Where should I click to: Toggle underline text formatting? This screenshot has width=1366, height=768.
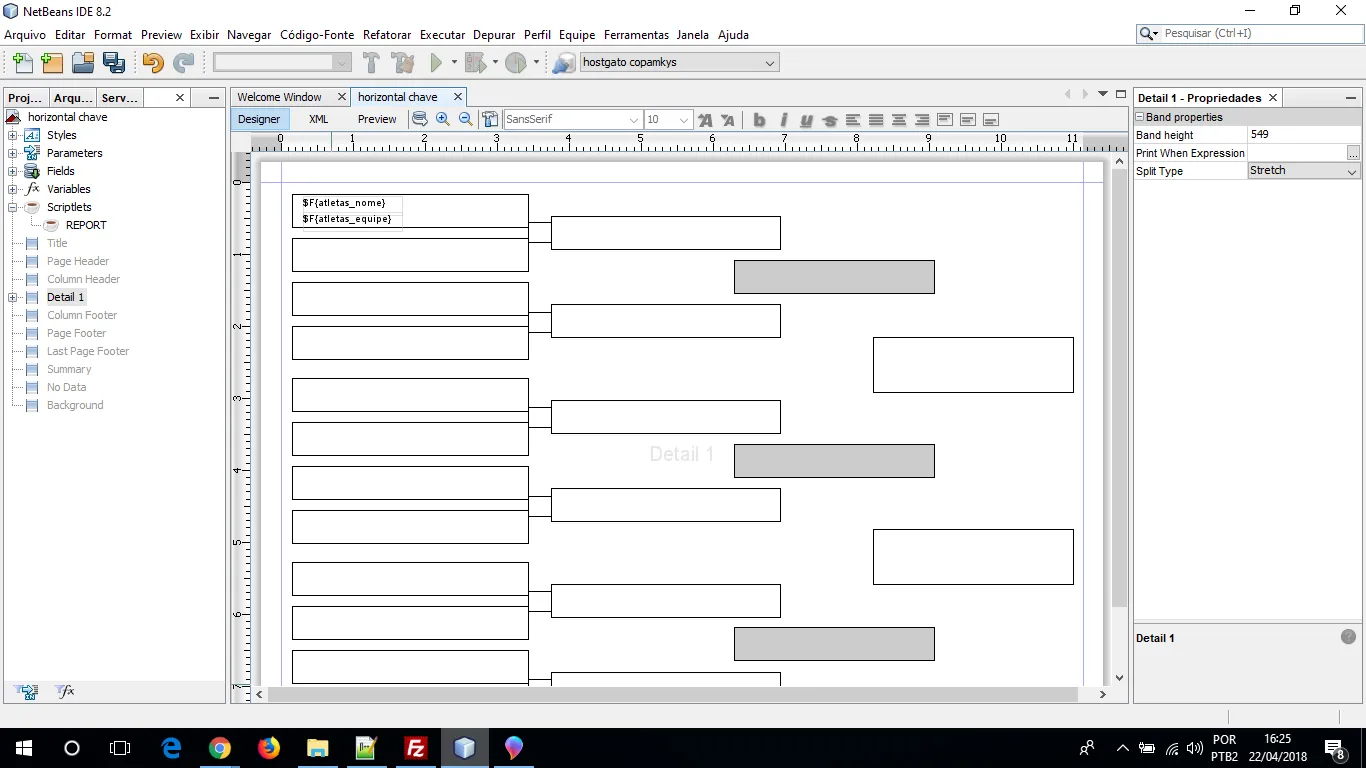point(806,120)
